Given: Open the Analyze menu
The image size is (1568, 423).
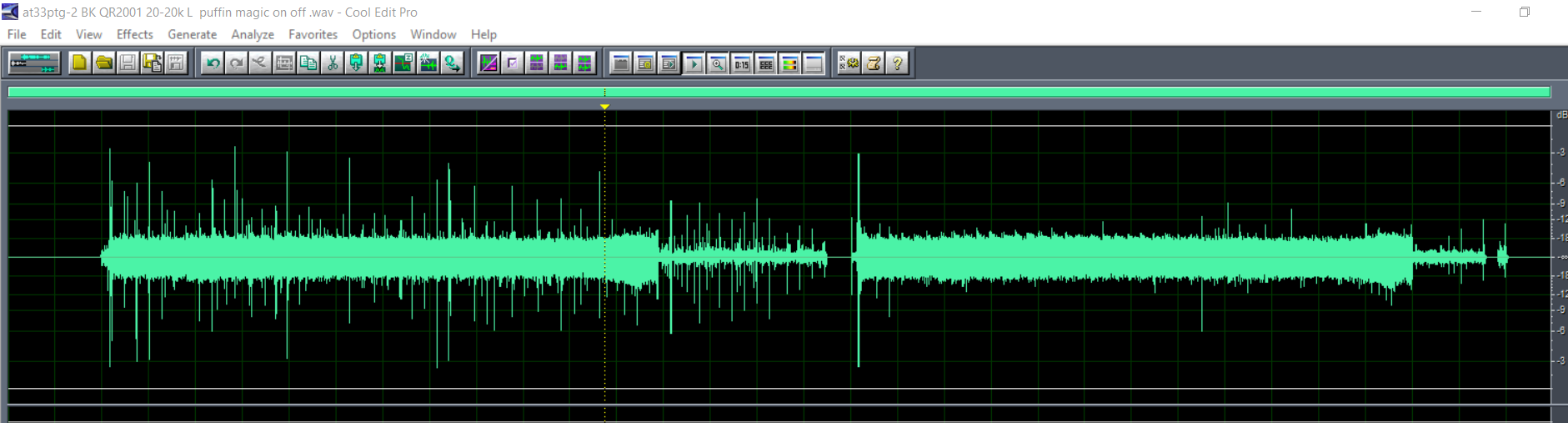Looking at the screenshot, I should coord(253,34).
